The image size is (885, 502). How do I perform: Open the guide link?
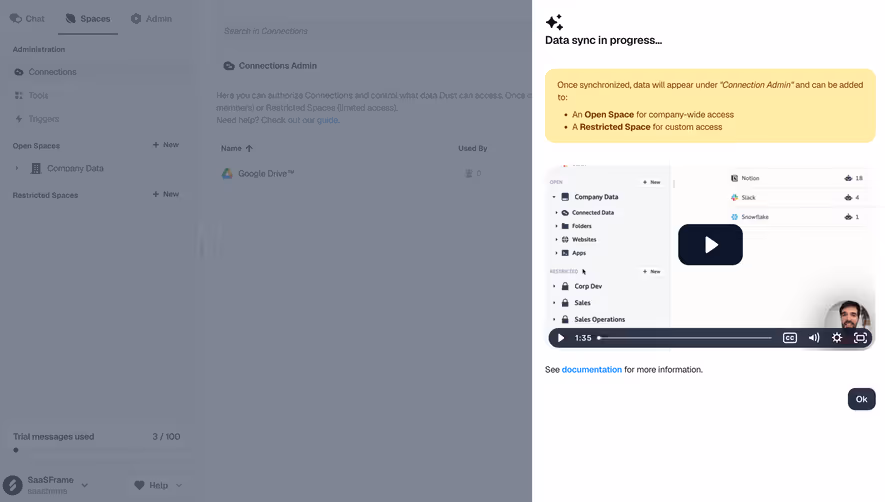pyautogui.click(x=327, y=120)
